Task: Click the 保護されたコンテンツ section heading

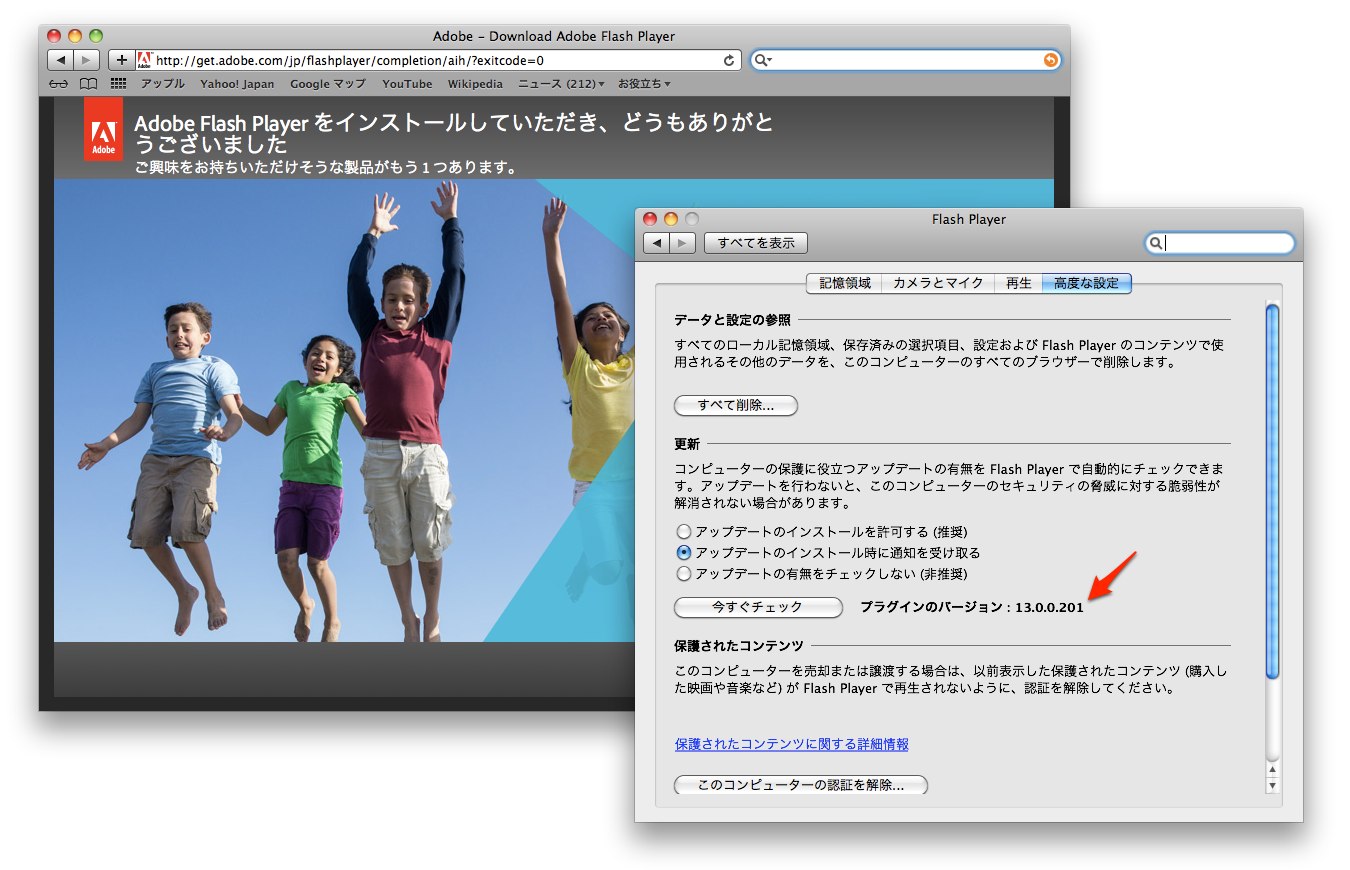Action: 739,646
